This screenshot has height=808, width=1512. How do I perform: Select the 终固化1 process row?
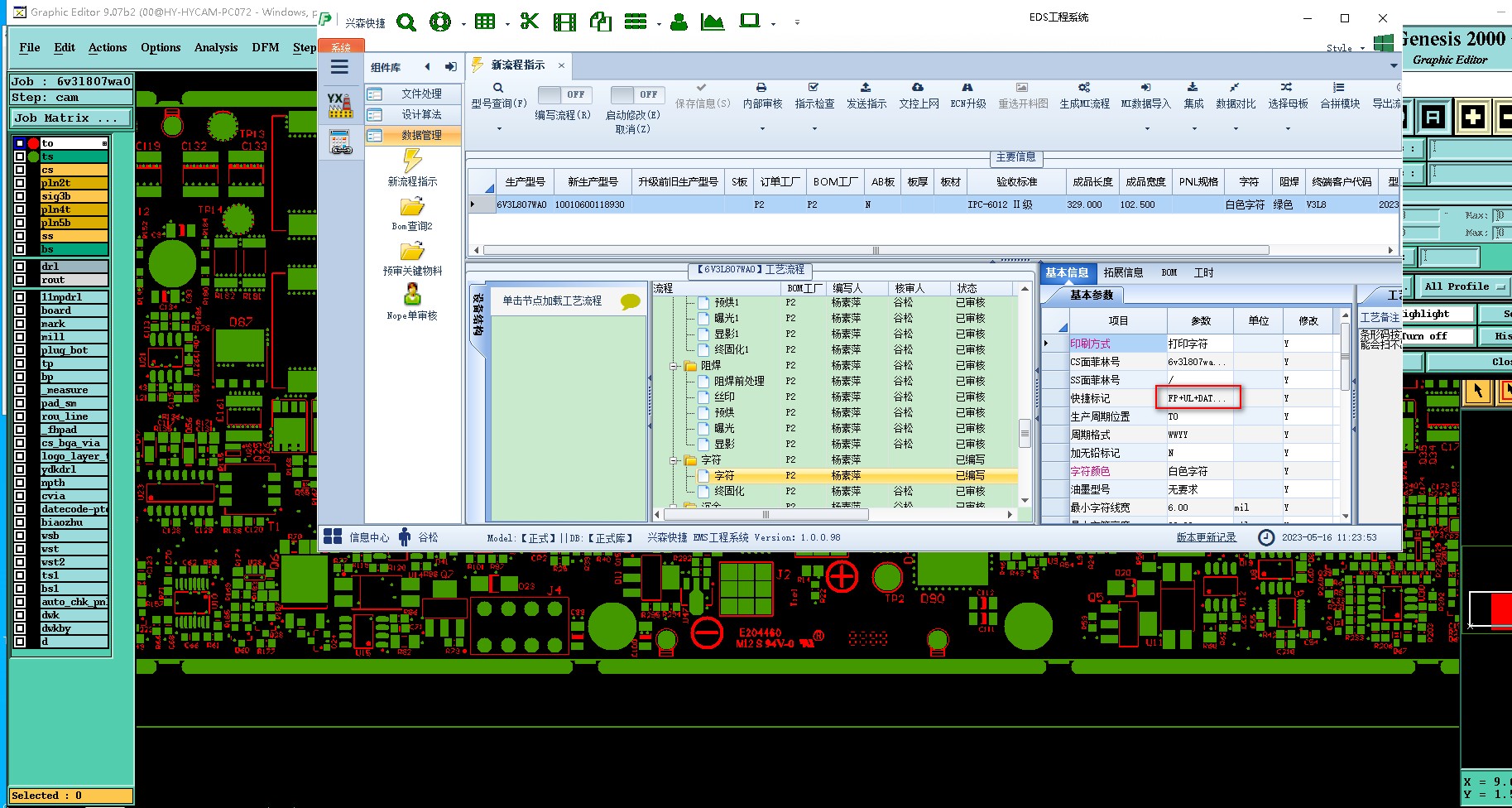click(x=834, y=349)
